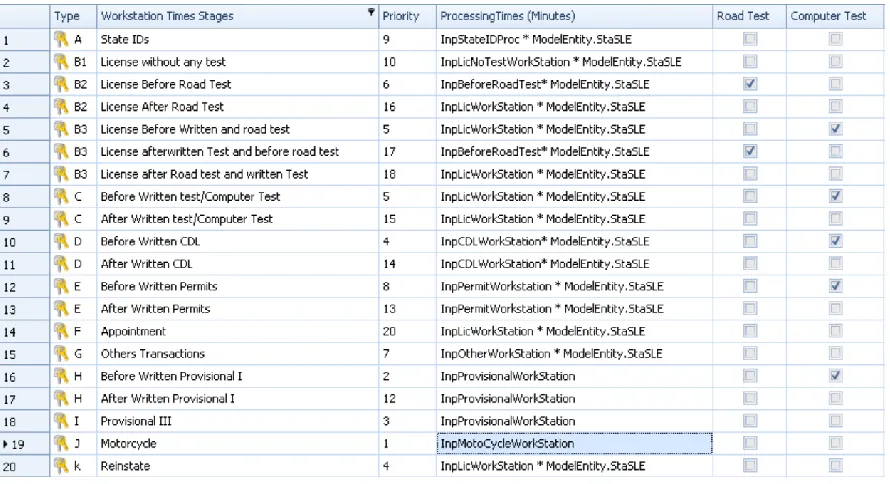Uncheck Computer Test for Before Written Provisional I
This screenshot has height=484, width=890.
click(836, 376)
